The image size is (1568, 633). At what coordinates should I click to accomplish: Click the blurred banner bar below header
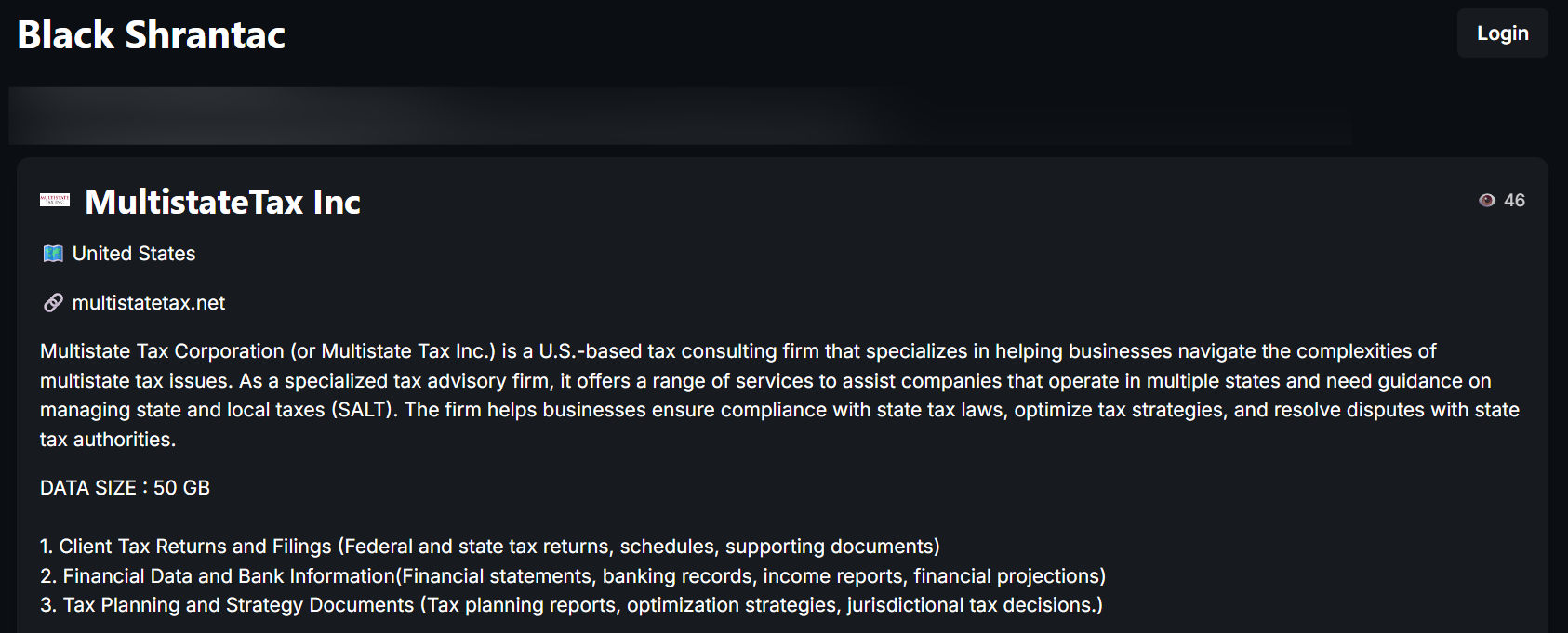(679, 116)
